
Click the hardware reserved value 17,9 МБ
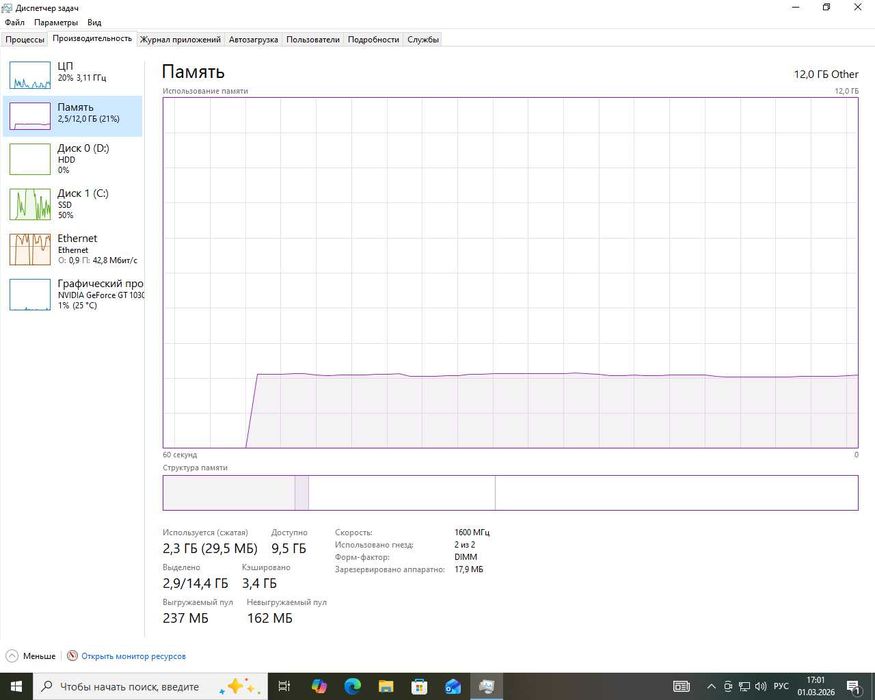(x=469, y=569)
